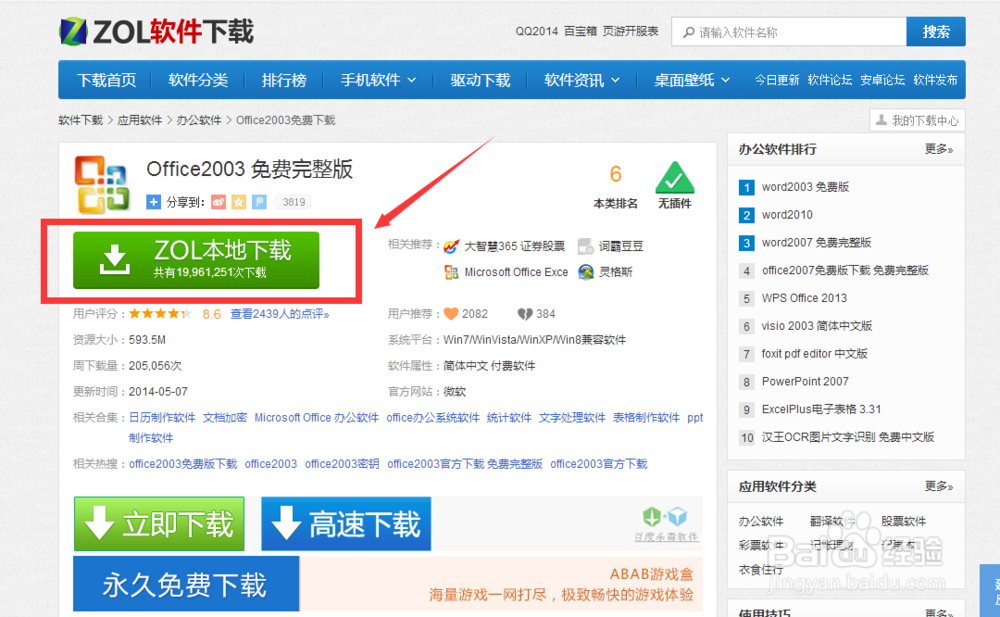Viewport: 1000px width, 617px height.
Task: Open office2003免费版下载 hot link
Action: [183, 464]
